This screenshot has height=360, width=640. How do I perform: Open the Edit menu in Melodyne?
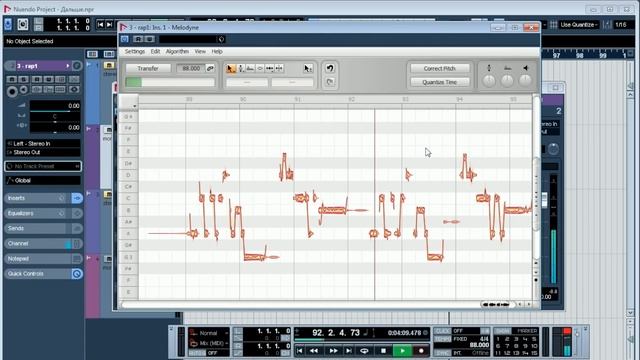point(155,51)
